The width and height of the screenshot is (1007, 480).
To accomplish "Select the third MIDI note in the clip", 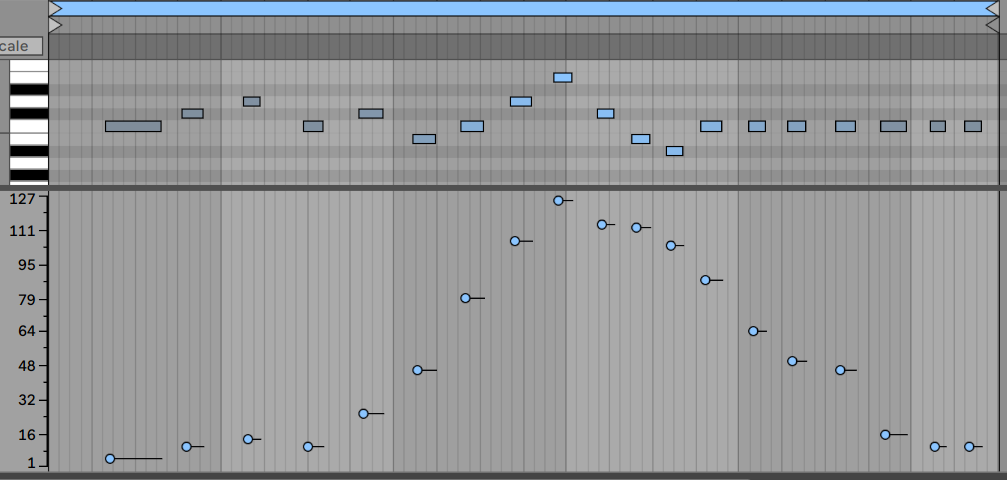I will tap(252, 102).
